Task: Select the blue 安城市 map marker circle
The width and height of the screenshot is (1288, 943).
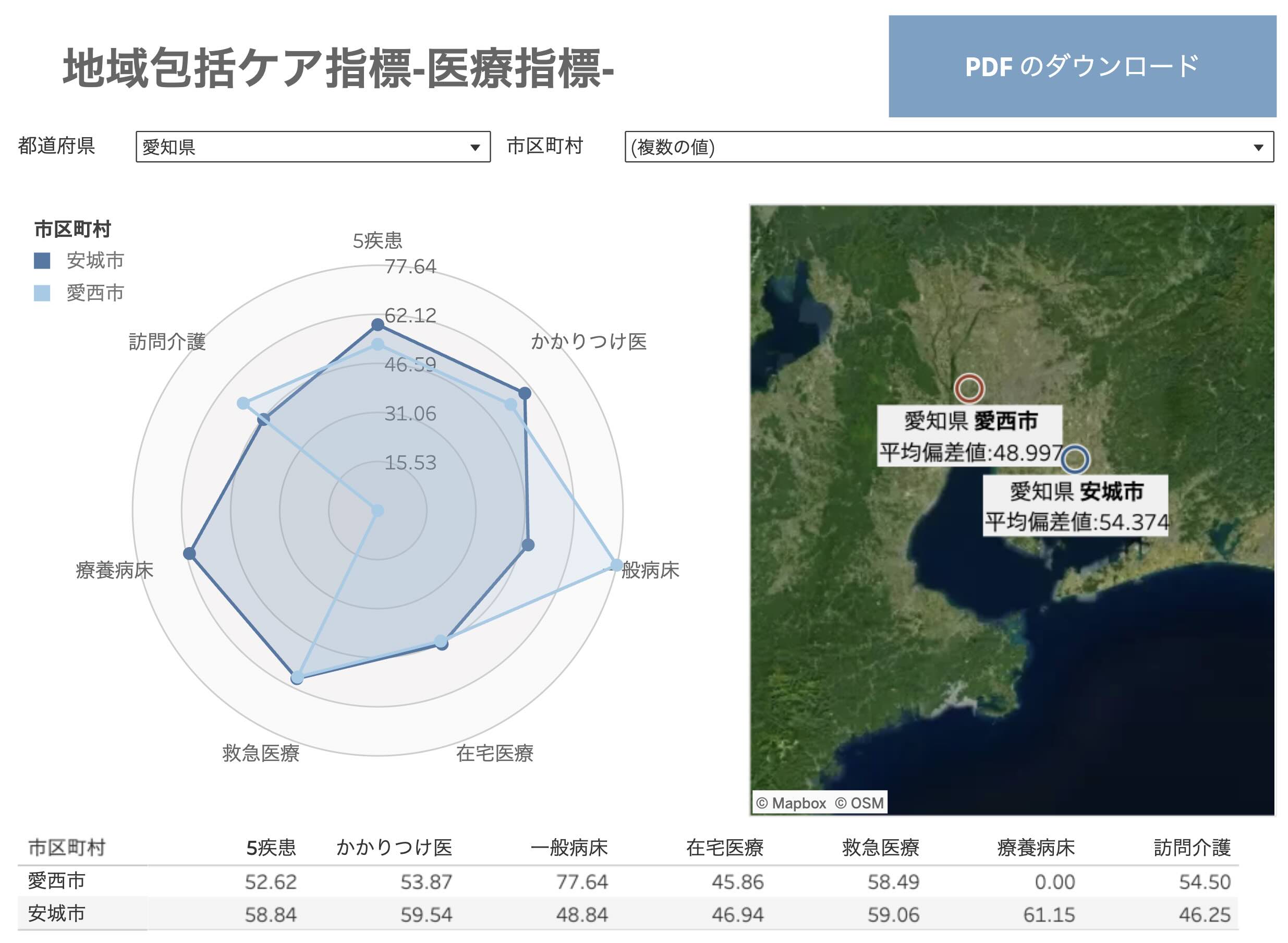Action: [x=1075, y=460]
